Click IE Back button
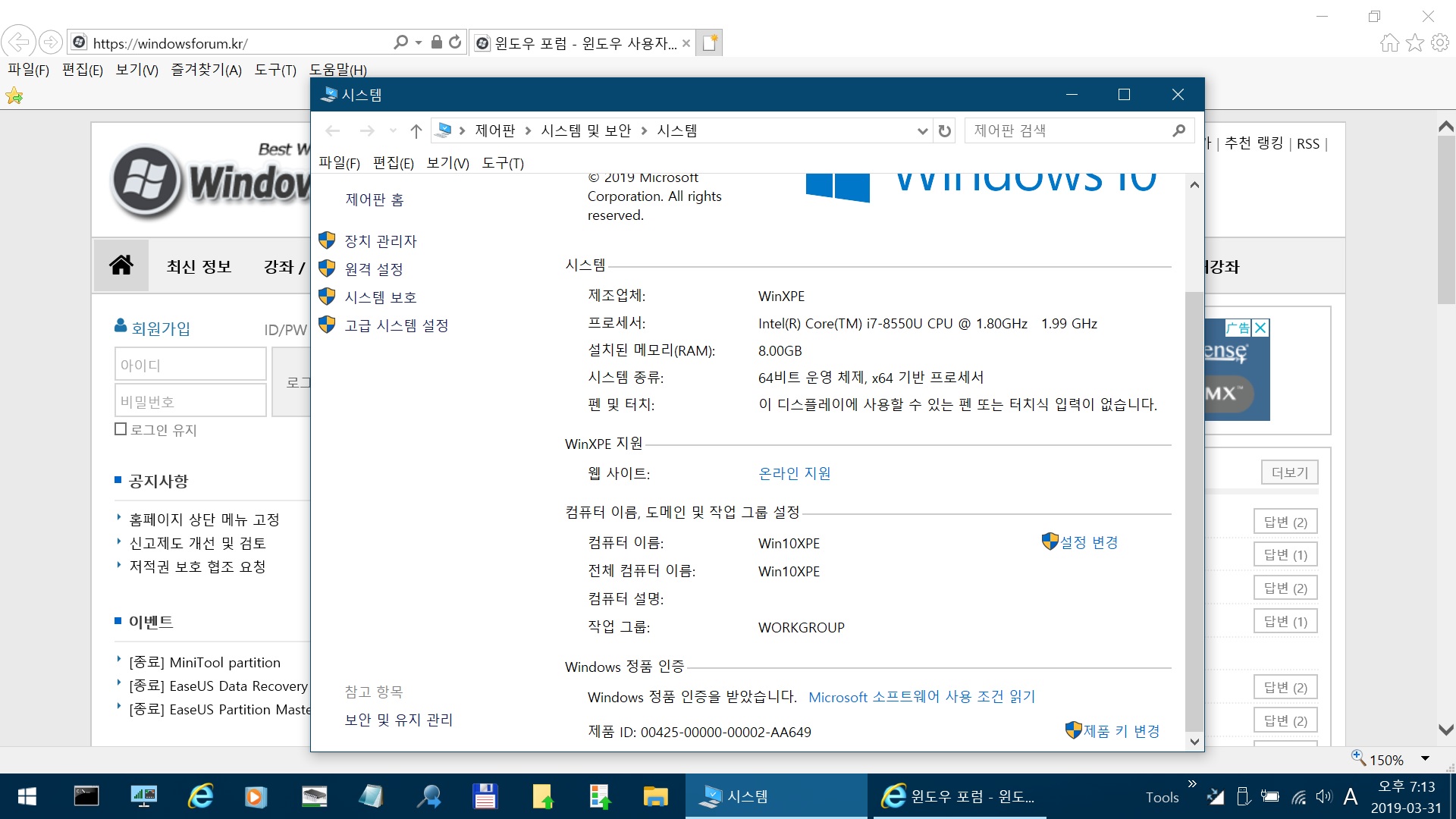This screenshot has width=1456, height=819. tap(19, 42)
